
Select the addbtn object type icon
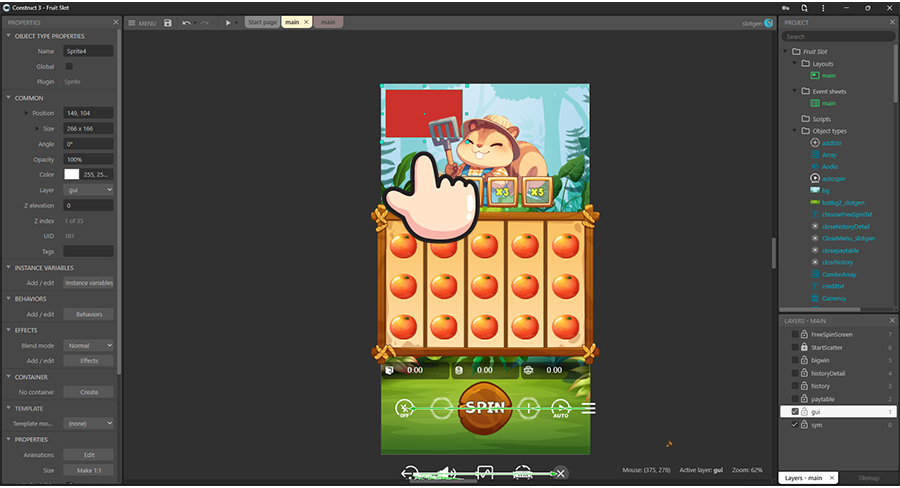pos(814,143)
